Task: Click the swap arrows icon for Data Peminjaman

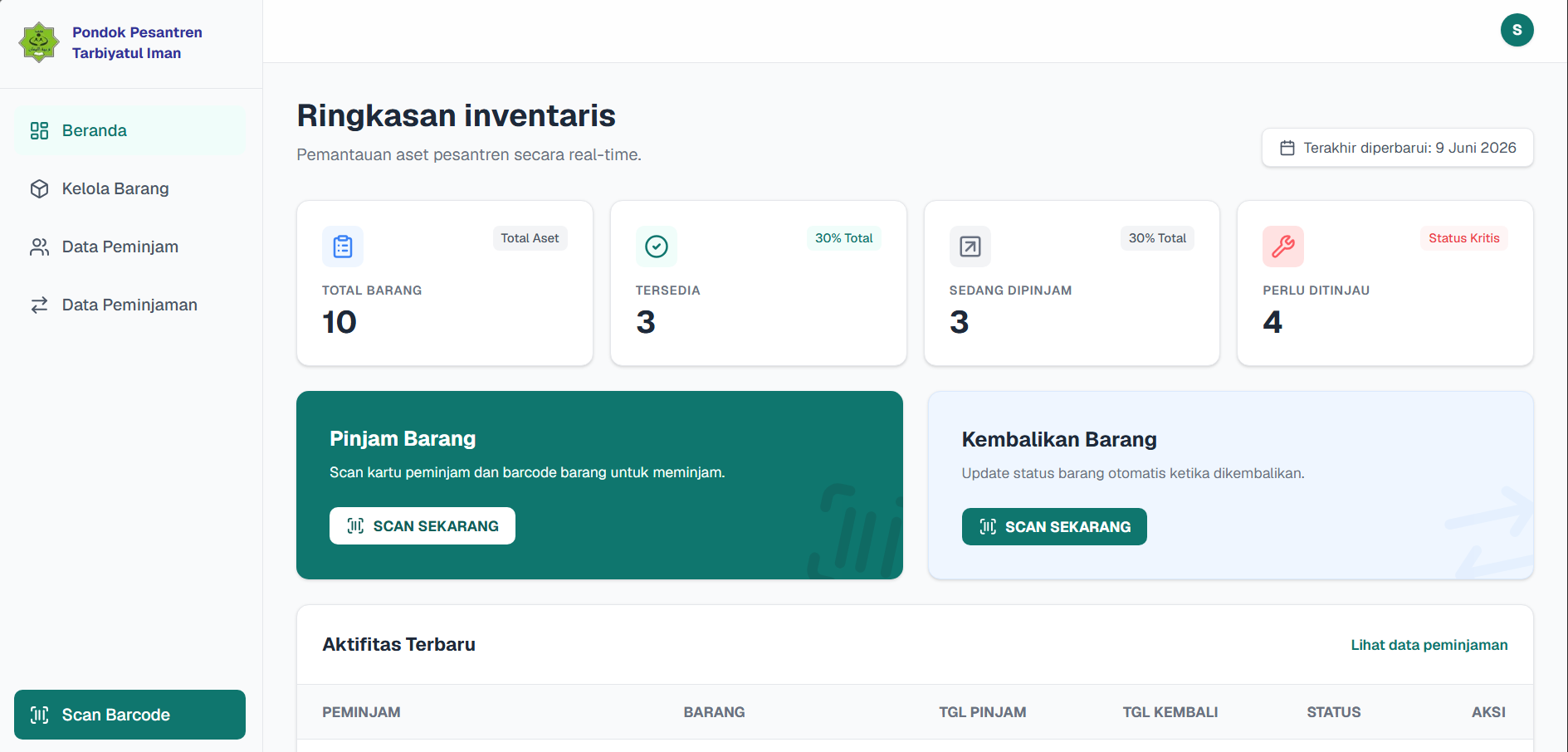Action: (39, 305)
